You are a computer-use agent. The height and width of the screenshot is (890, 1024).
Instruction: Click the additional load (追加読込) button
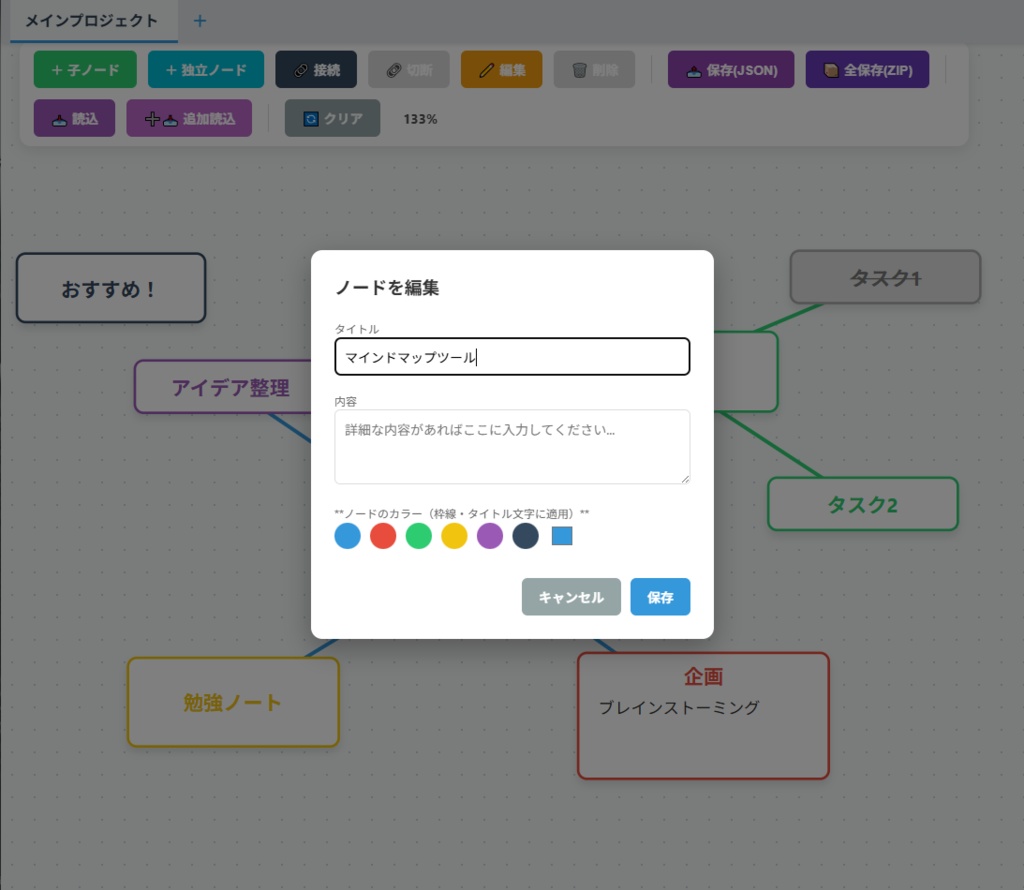pyautogui.click(x=189, y=118)
